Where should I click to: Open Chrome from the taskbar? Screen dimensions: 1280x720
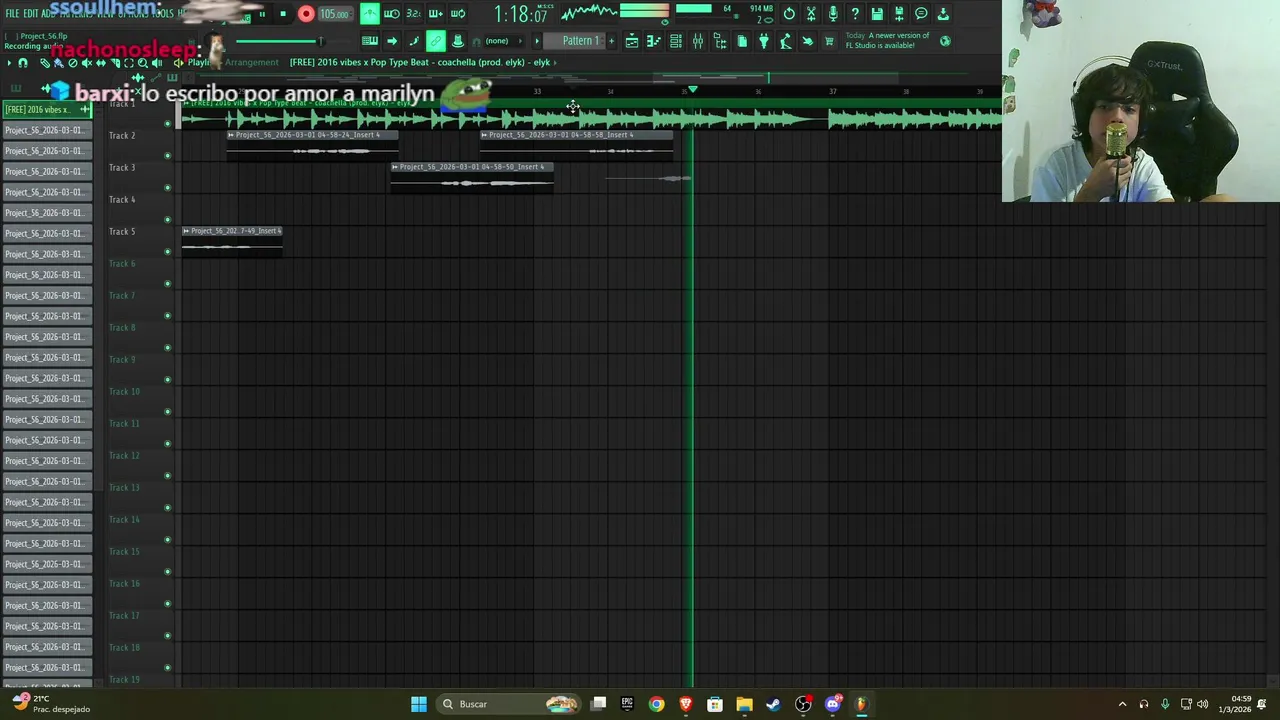click(x=656, y=704)
